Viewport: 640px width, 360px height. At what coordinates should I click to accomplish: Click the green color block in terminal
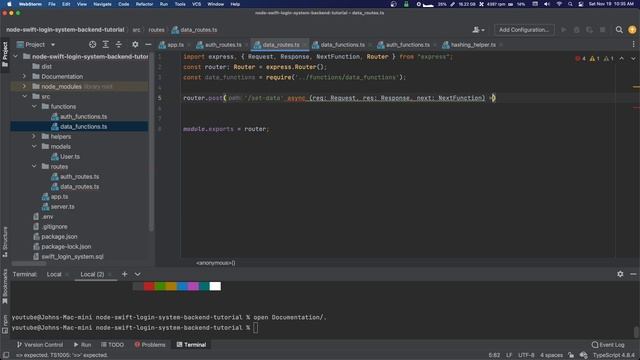click(x=160, y=286)
